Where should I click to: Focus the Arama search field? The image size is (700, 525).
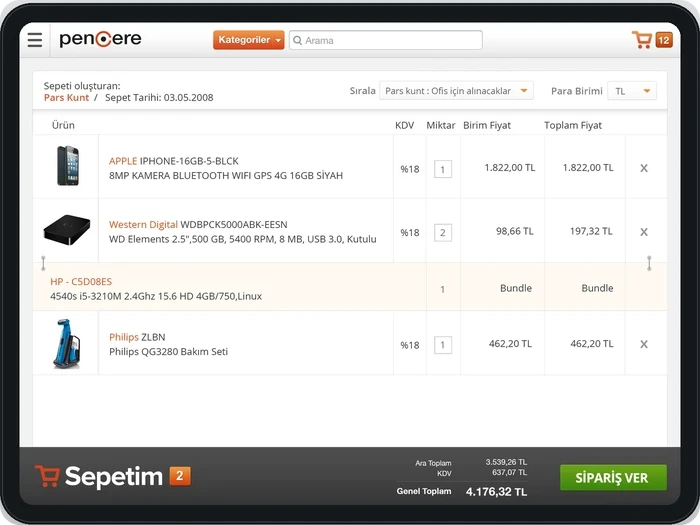coord(386,40)
